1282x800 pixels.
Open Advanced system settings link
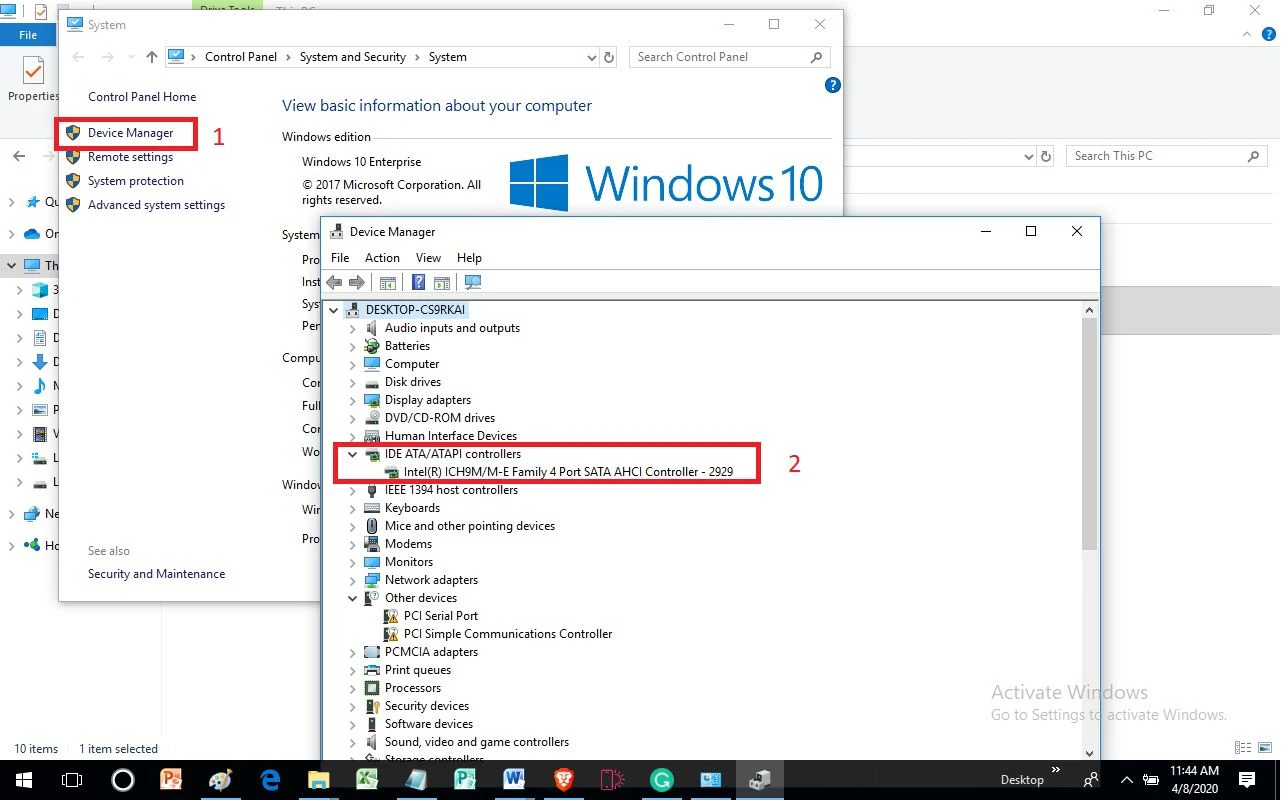tap(156, 205)
